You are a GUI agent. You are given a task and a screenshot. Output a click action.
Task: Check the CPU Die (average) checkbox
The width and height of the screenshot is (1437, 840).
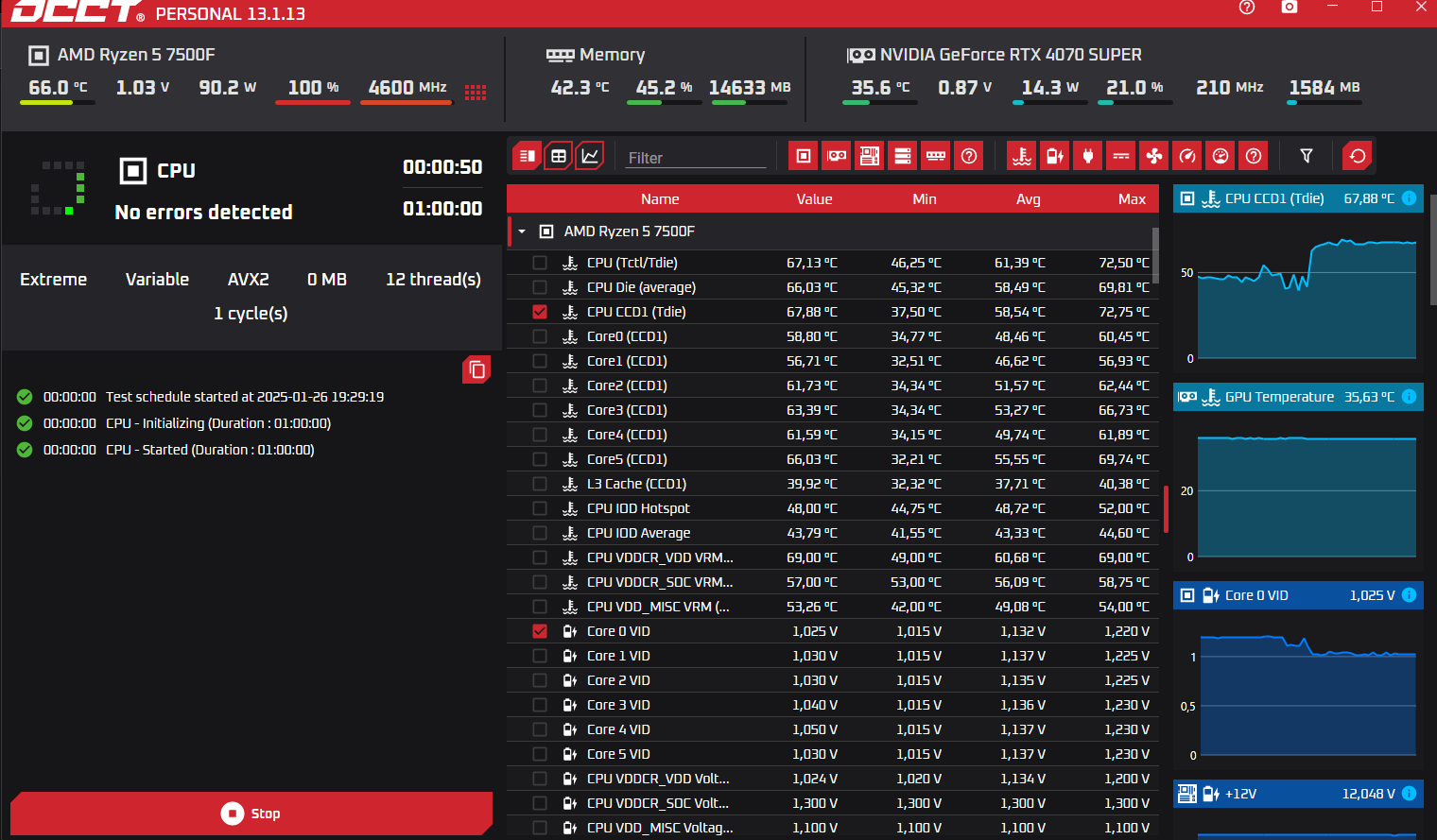click(x=540, y=287)
